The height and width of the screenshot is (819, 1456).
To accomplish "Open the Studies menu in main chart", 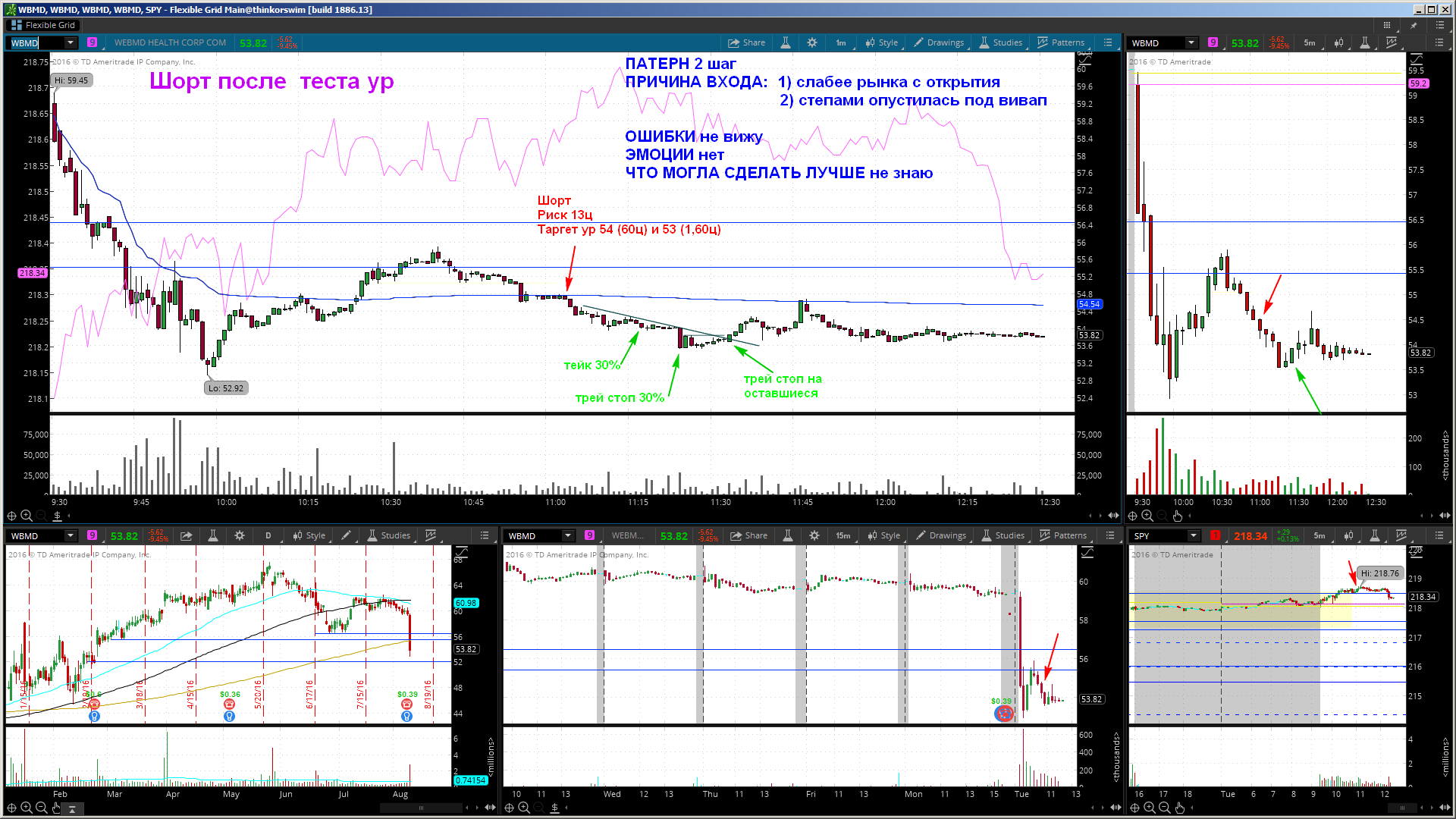I will click(1001, 42).
